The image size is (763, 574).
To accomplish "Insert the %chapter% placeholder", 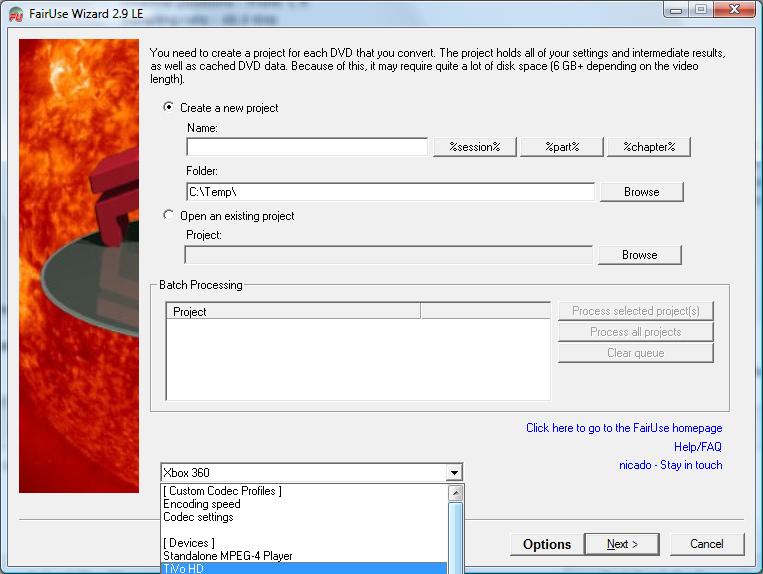I will point(649,147).
